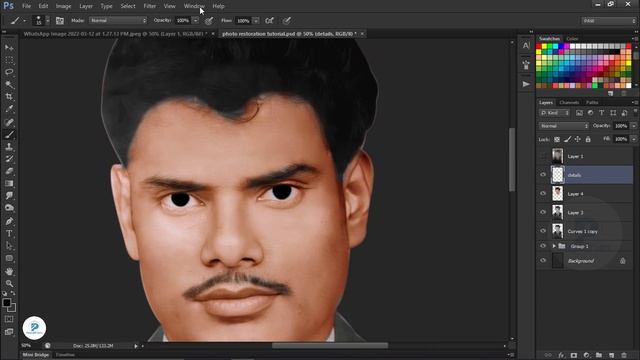Open workspace switcher dropdown
The image size is (640, 360).
pyautogui.click(x=609, y=20)
